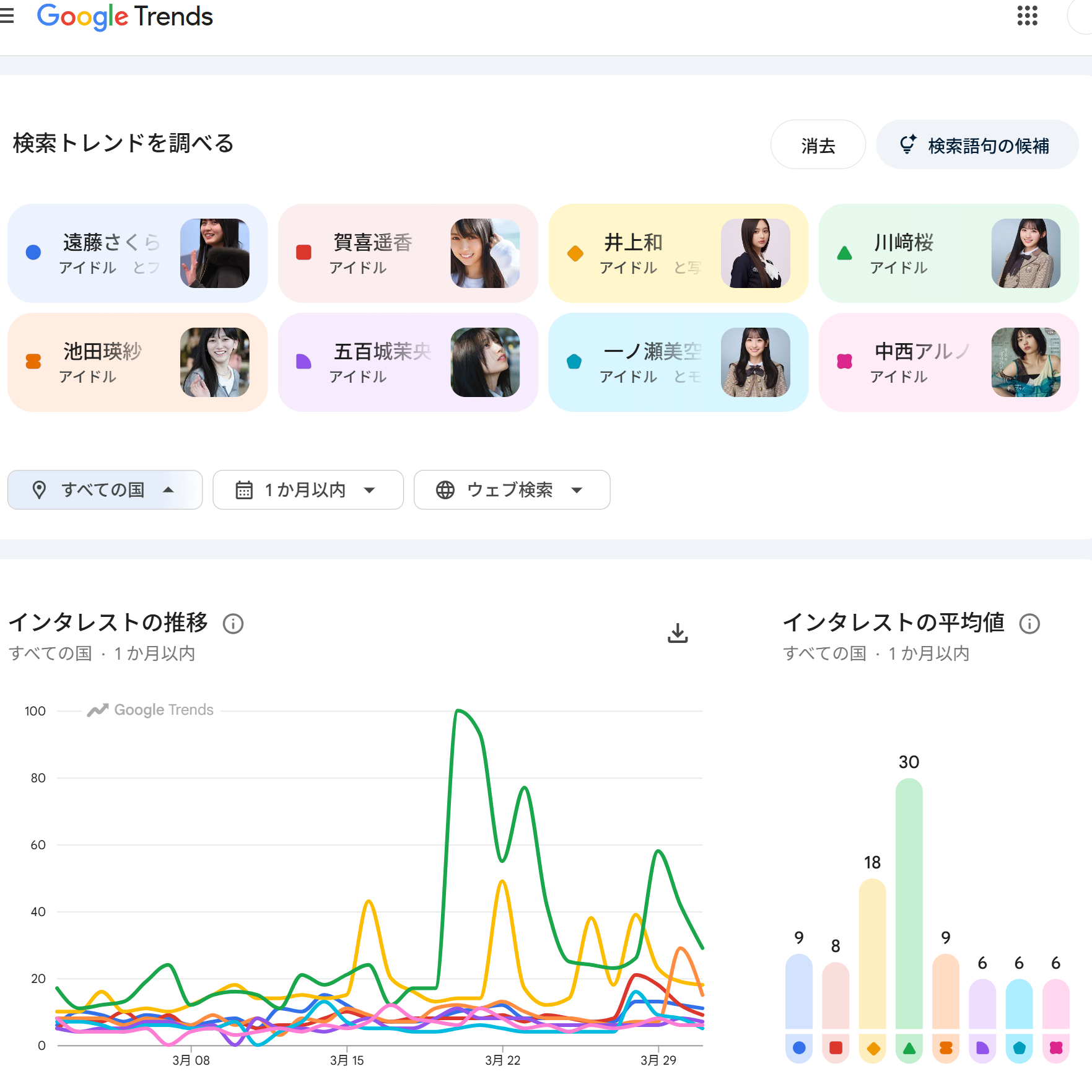Expand the すべての国 region dropdown
This screenshot has height=1092, width=1092.
click(105, 490)
